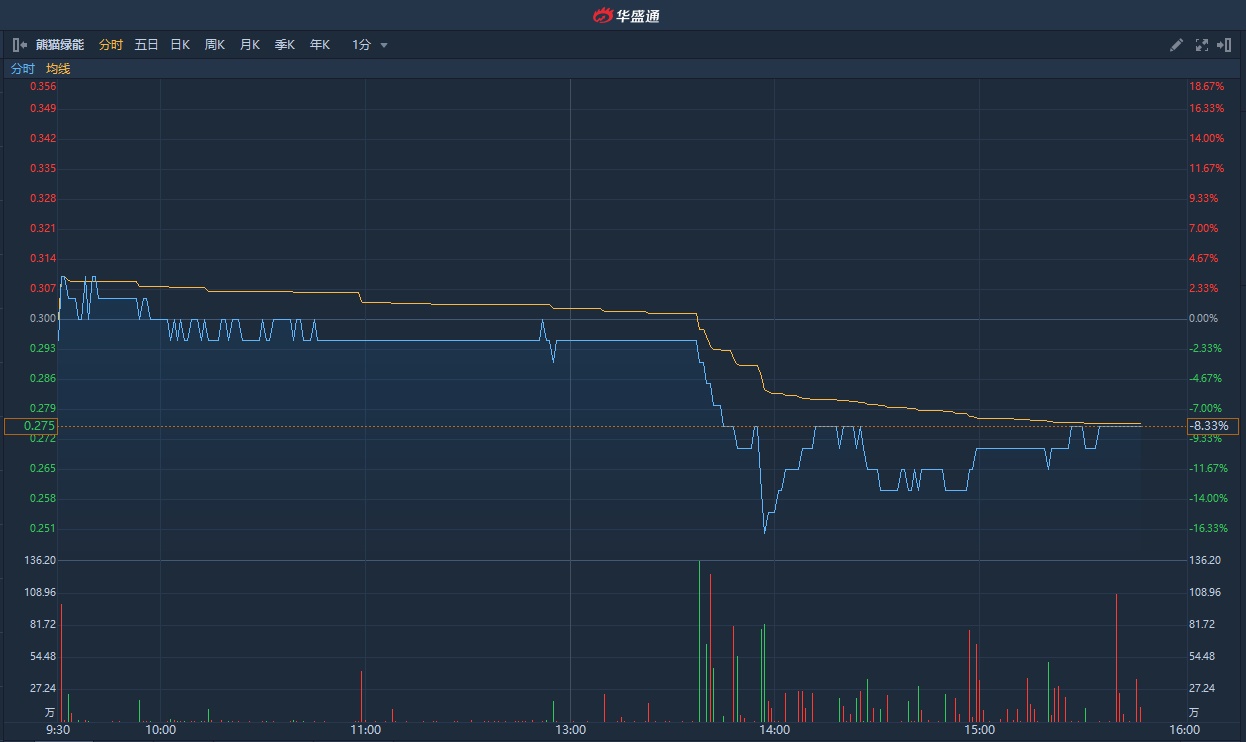Open the 日K daily candlestick tab
Viewport: 1246px width, 742px height.
point(180,45)
